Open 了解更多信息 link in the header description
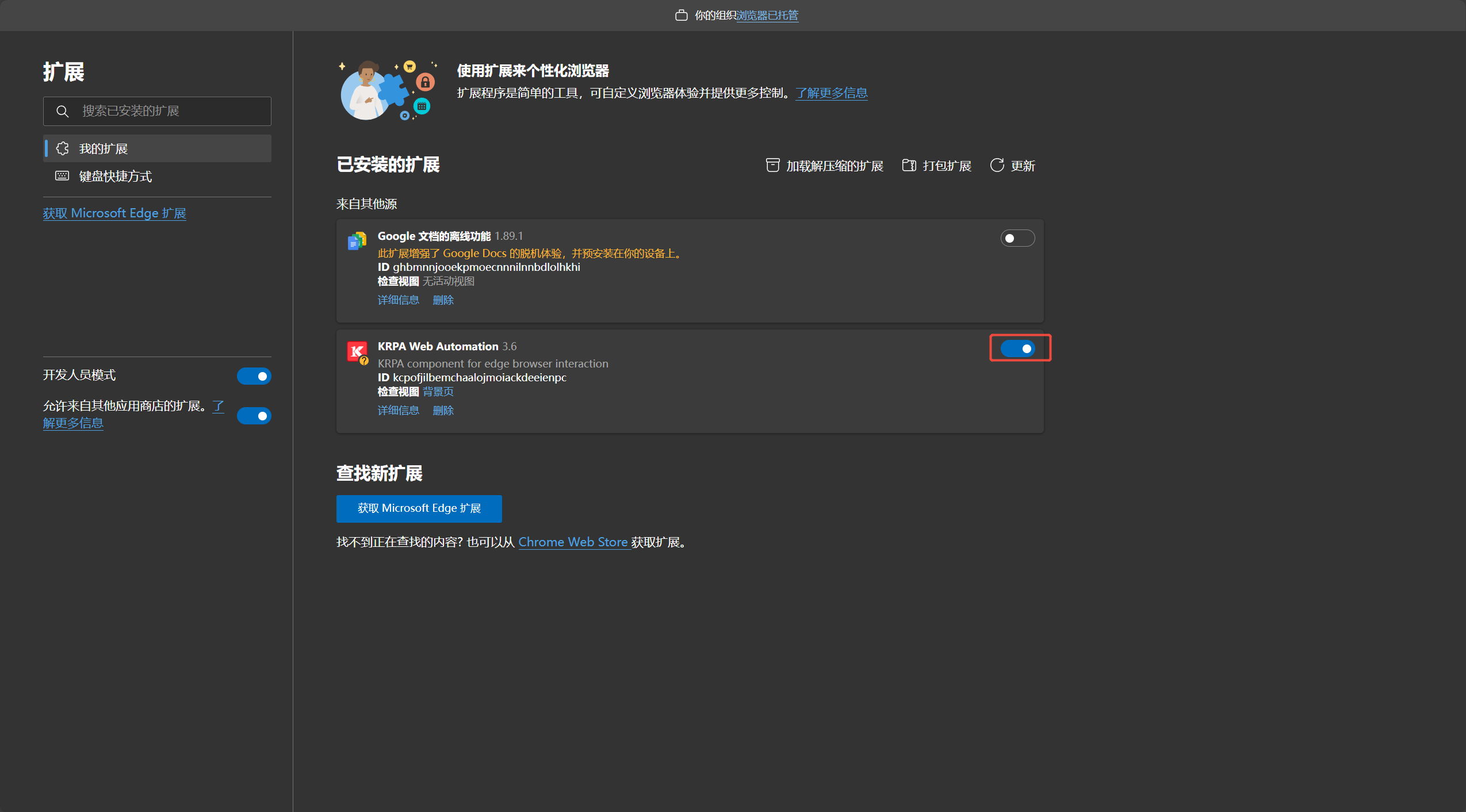Viewport: 1466px width, 812px height. [832, 93]
